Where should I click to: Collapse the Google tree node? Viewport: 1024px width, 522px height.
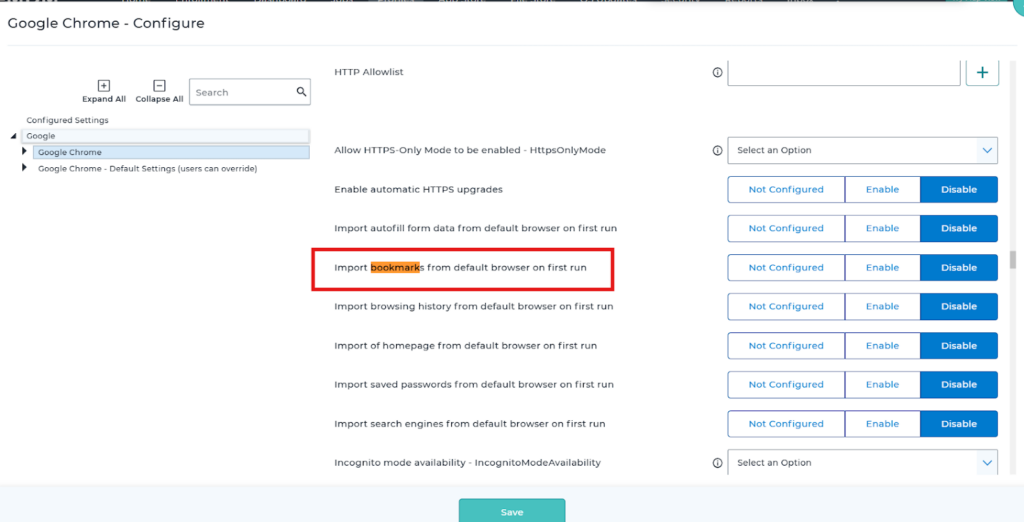point(14,136)
